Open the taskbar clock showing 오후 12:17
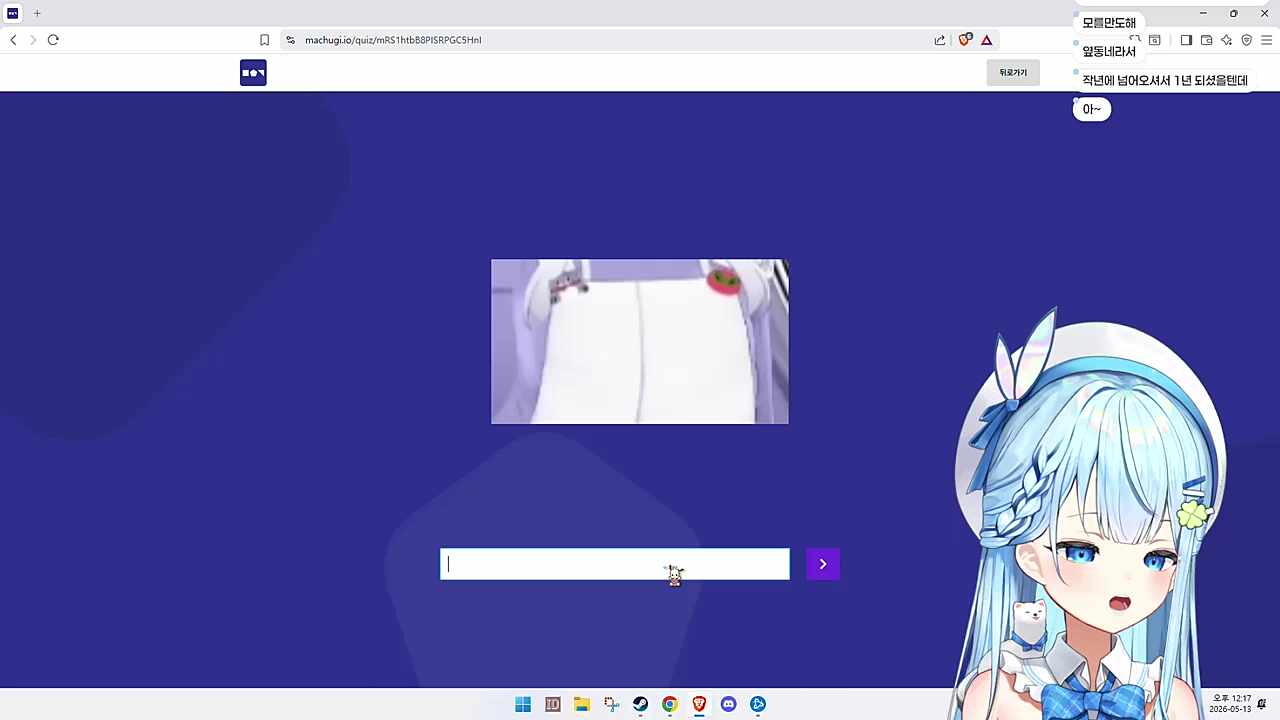Screen dimensions: 1280x720 tap(1231, 704)
